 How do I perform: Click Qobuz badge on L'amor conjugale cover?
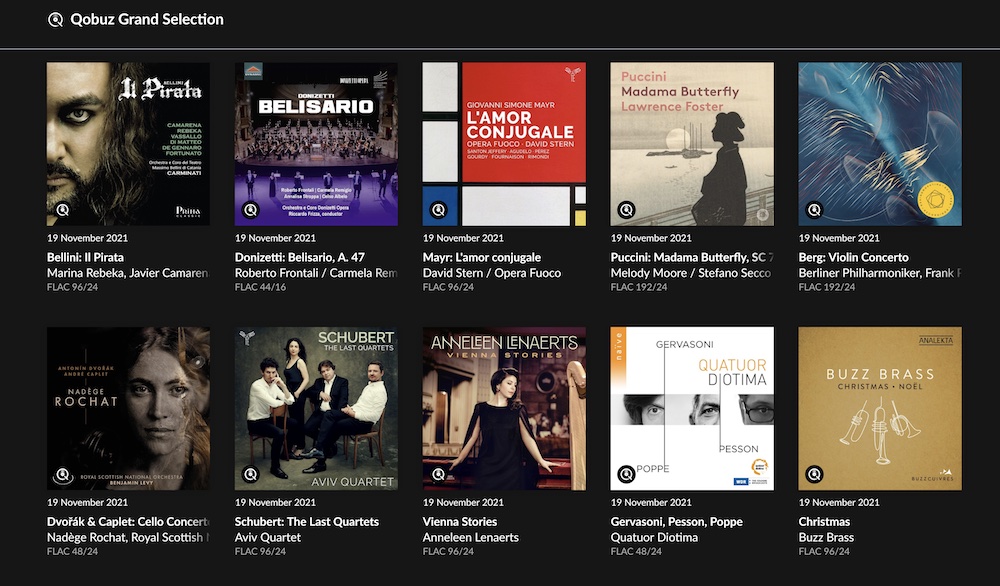pyautogui.click(x=438, y=209)
